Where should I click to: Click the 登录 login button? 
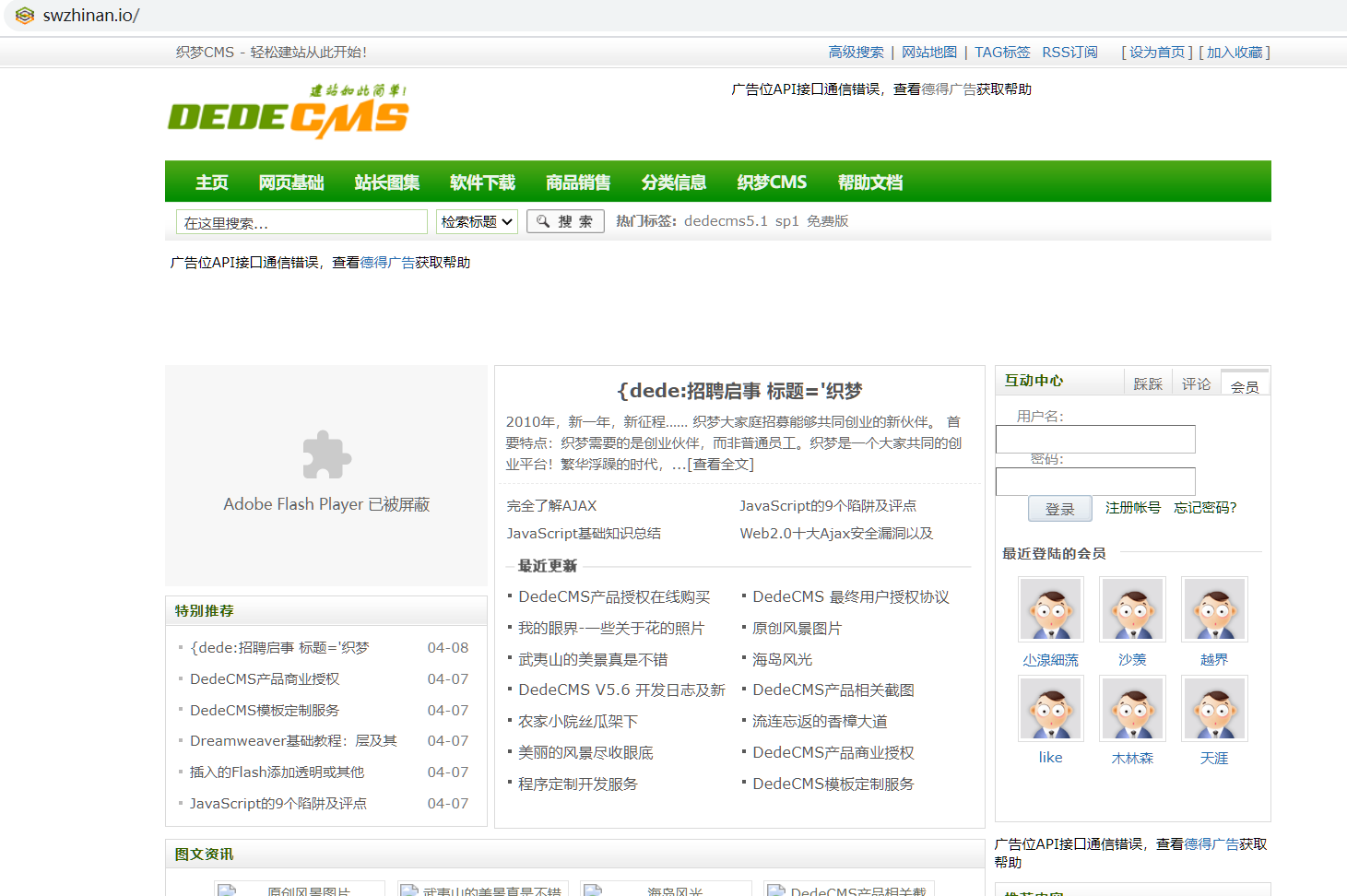[x=1060, y=509]
